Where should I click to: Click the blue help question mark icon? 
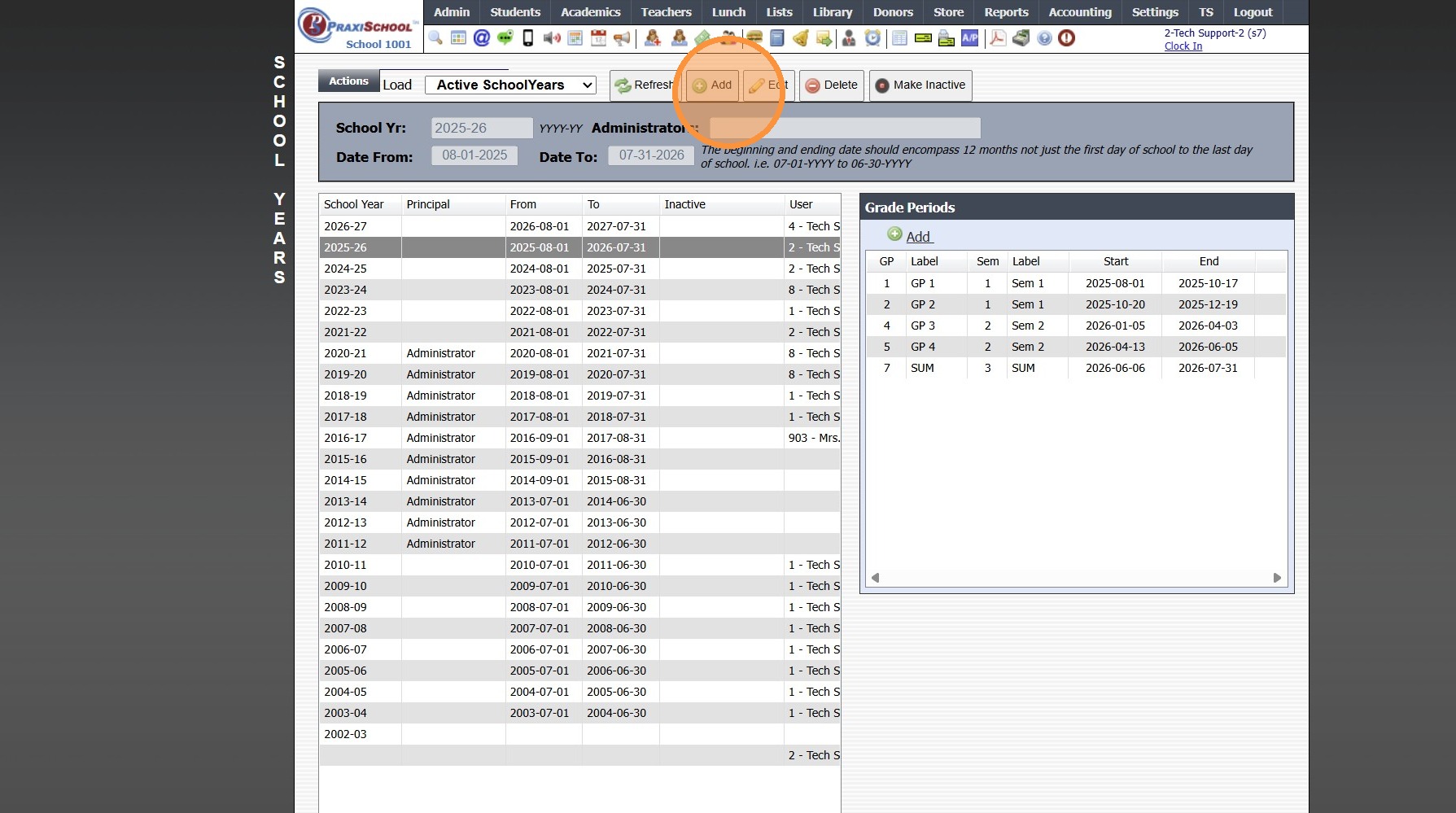pos(1044,38)
